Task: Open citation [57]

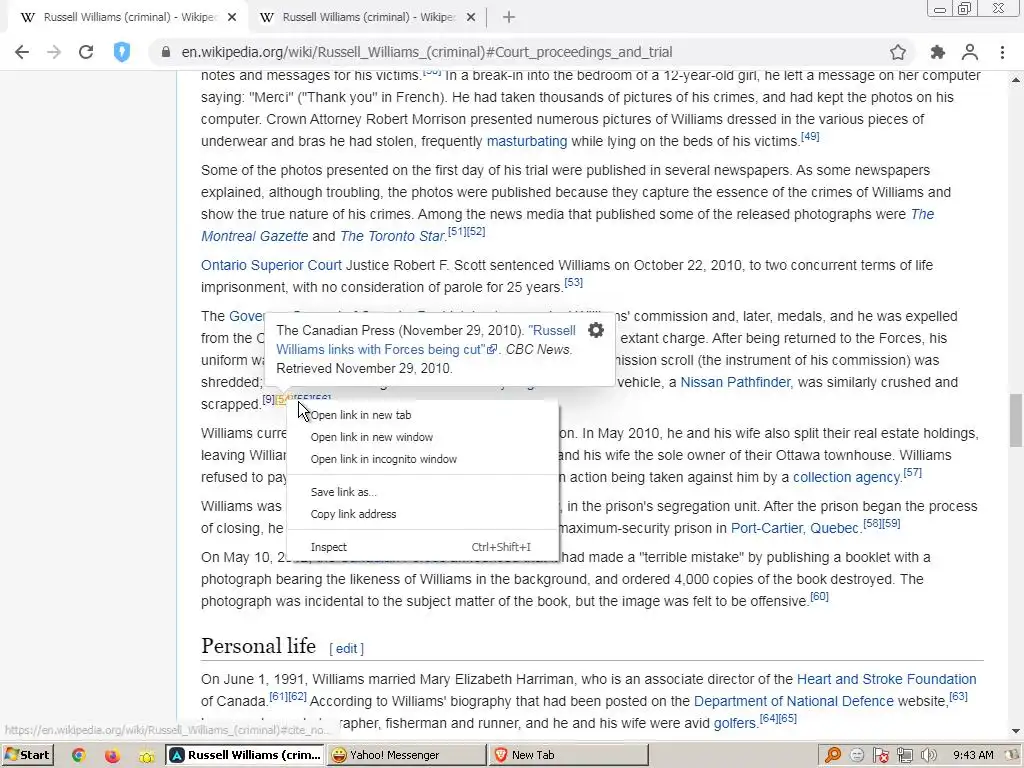Action: click(x=912, y=473)
